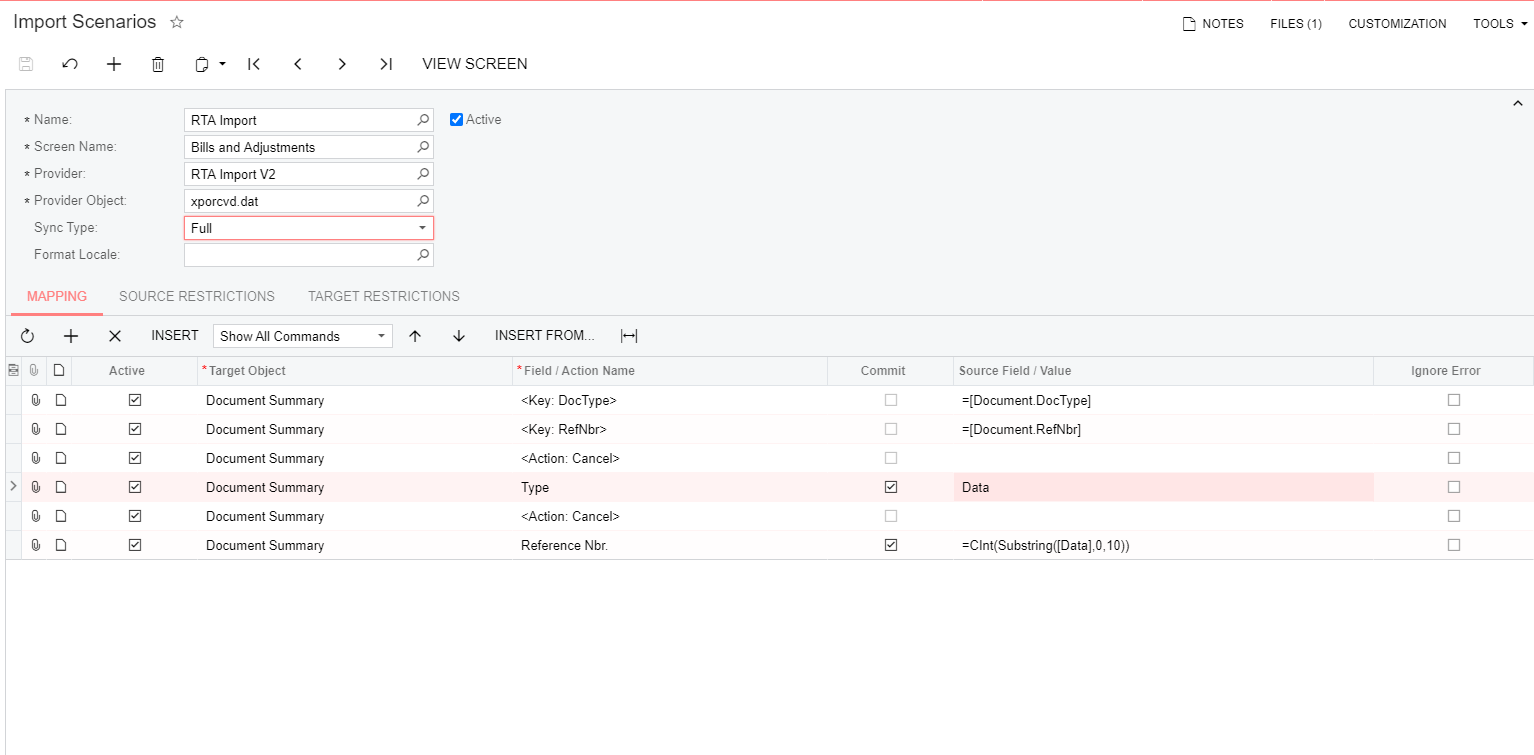The width and height of the screenshot is (1534, 755).
Task: Click the undo/cancel icon in top toolbar
Action: click(70, 64)
